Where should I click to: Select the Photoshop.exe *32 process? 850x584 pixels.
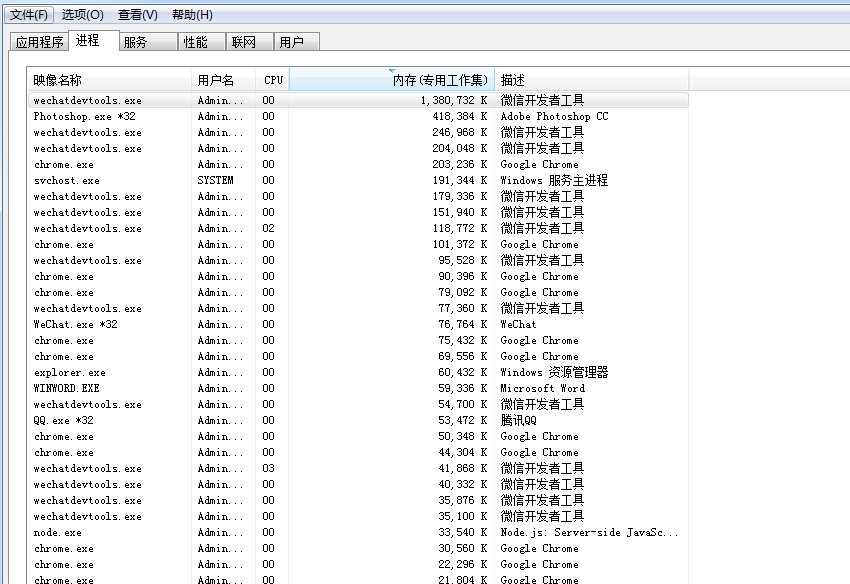coord(358,116)
